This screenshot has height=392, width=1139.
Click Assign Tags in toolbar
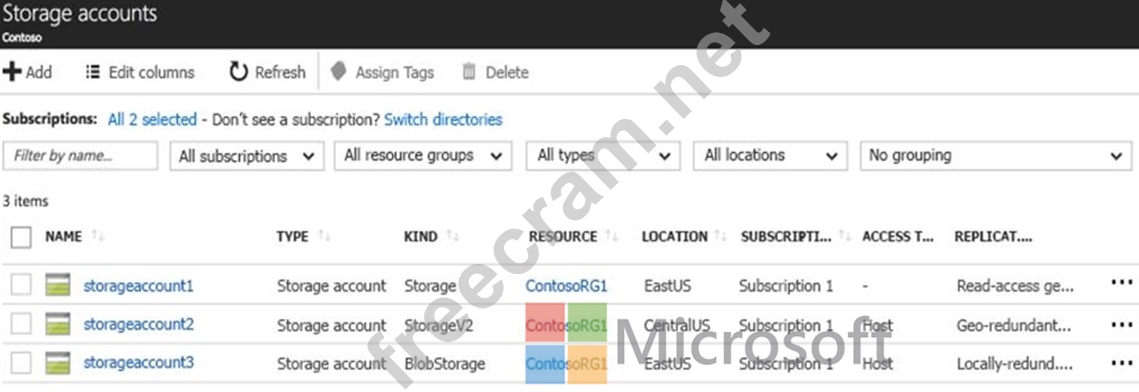point(382,73)
